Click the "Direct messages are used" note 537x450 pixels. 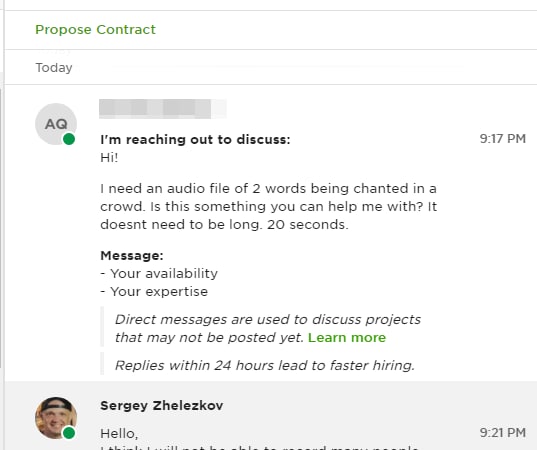268,328
